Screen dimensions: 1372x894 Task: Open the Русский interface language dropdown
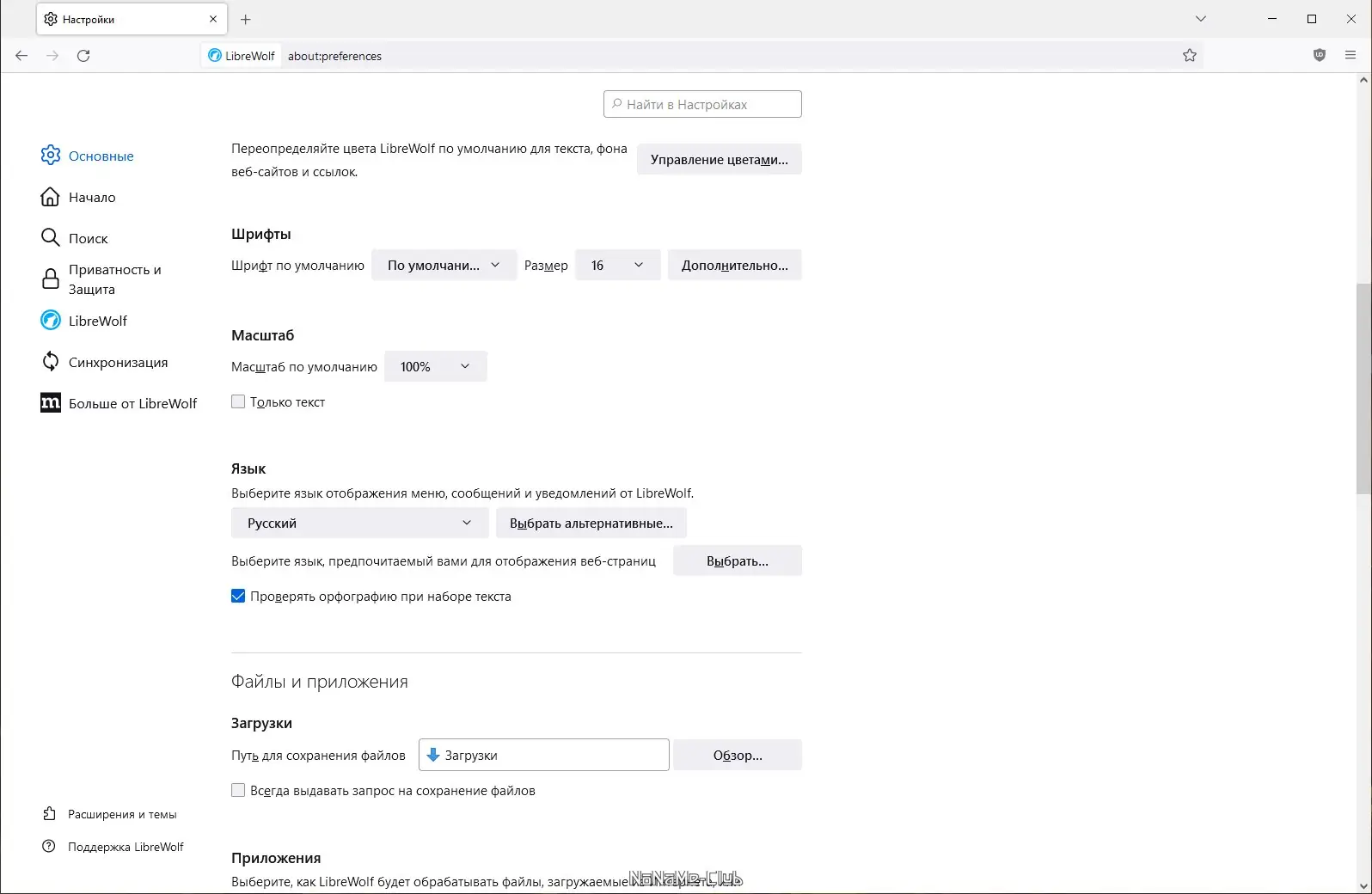(360, 523)
